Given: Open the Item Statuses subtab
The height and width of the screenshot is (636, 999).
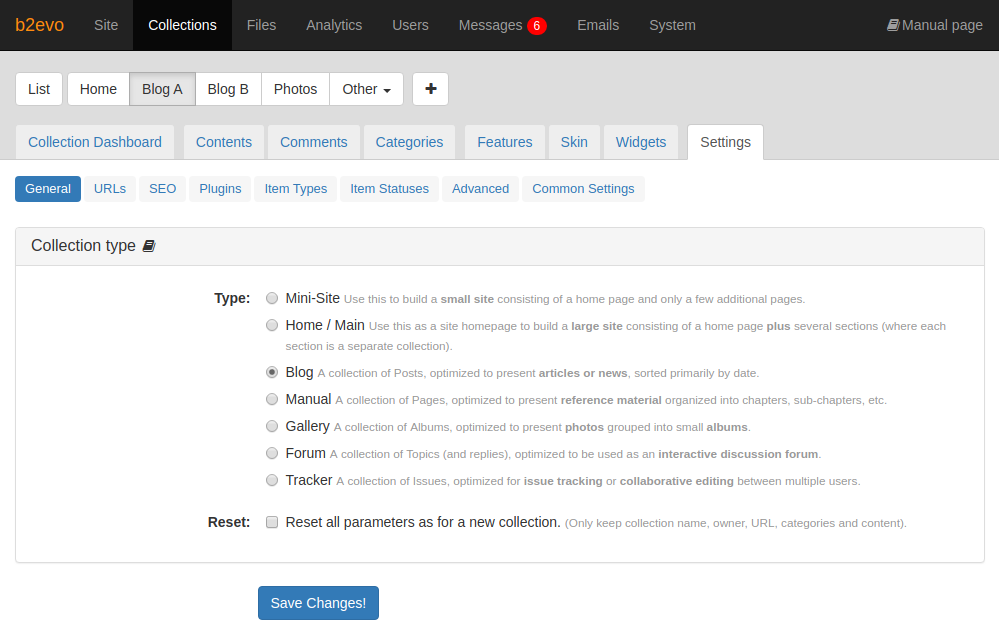Looking at the screenshot, I should pos(389,189).
